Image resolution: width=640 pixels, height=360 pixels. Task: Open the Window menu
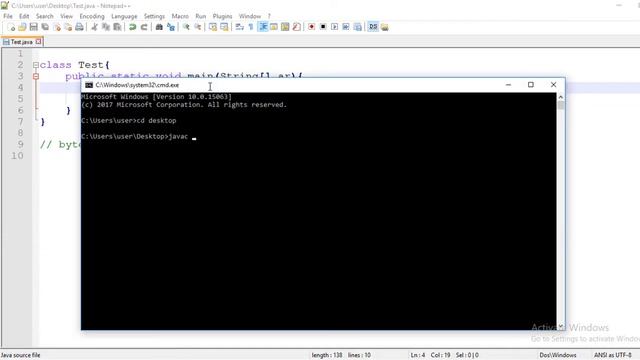click(x=250, y=16)
